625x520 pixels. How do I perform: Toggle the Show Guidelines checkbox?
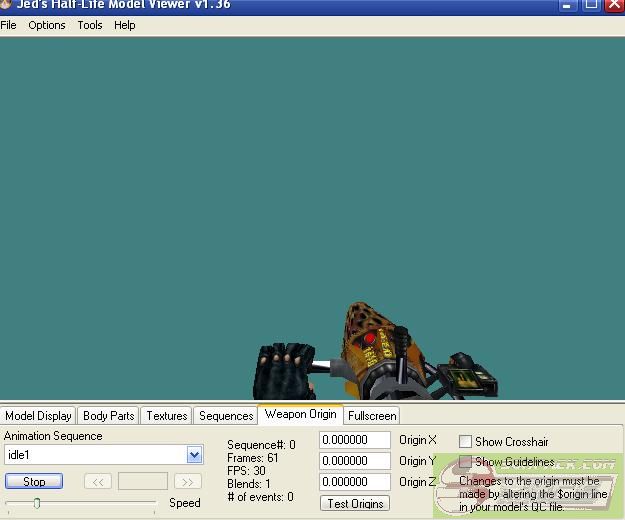pos(465,462)
